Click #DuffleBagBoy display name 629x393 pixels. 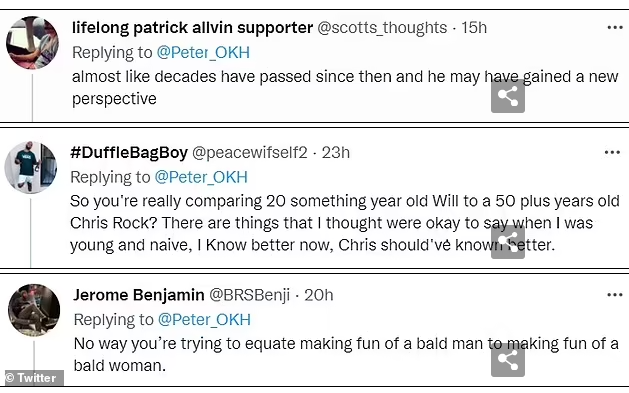[129, 152]
